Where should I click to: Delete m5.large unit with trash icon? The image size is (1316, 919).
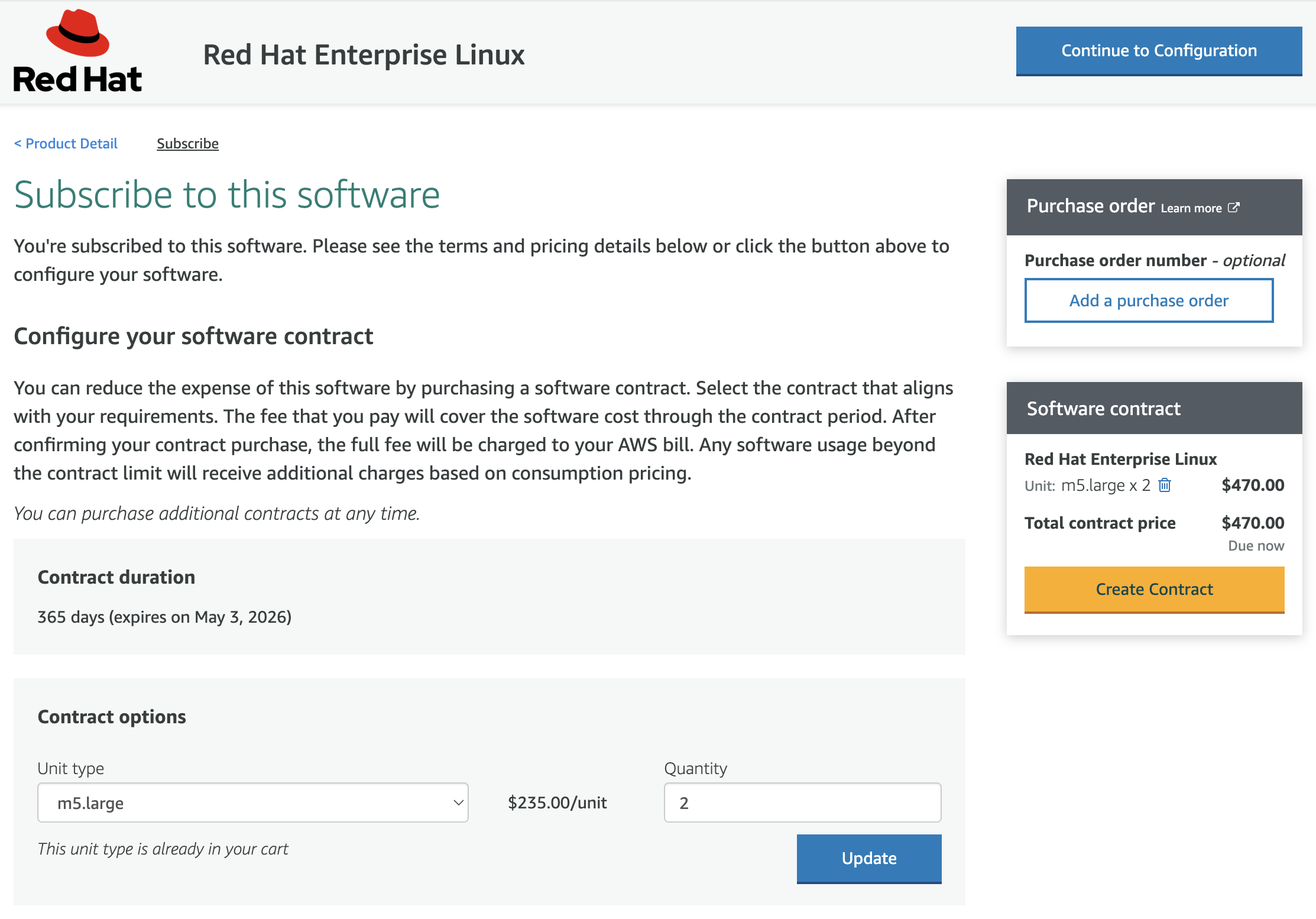[x=1165, y=486]
